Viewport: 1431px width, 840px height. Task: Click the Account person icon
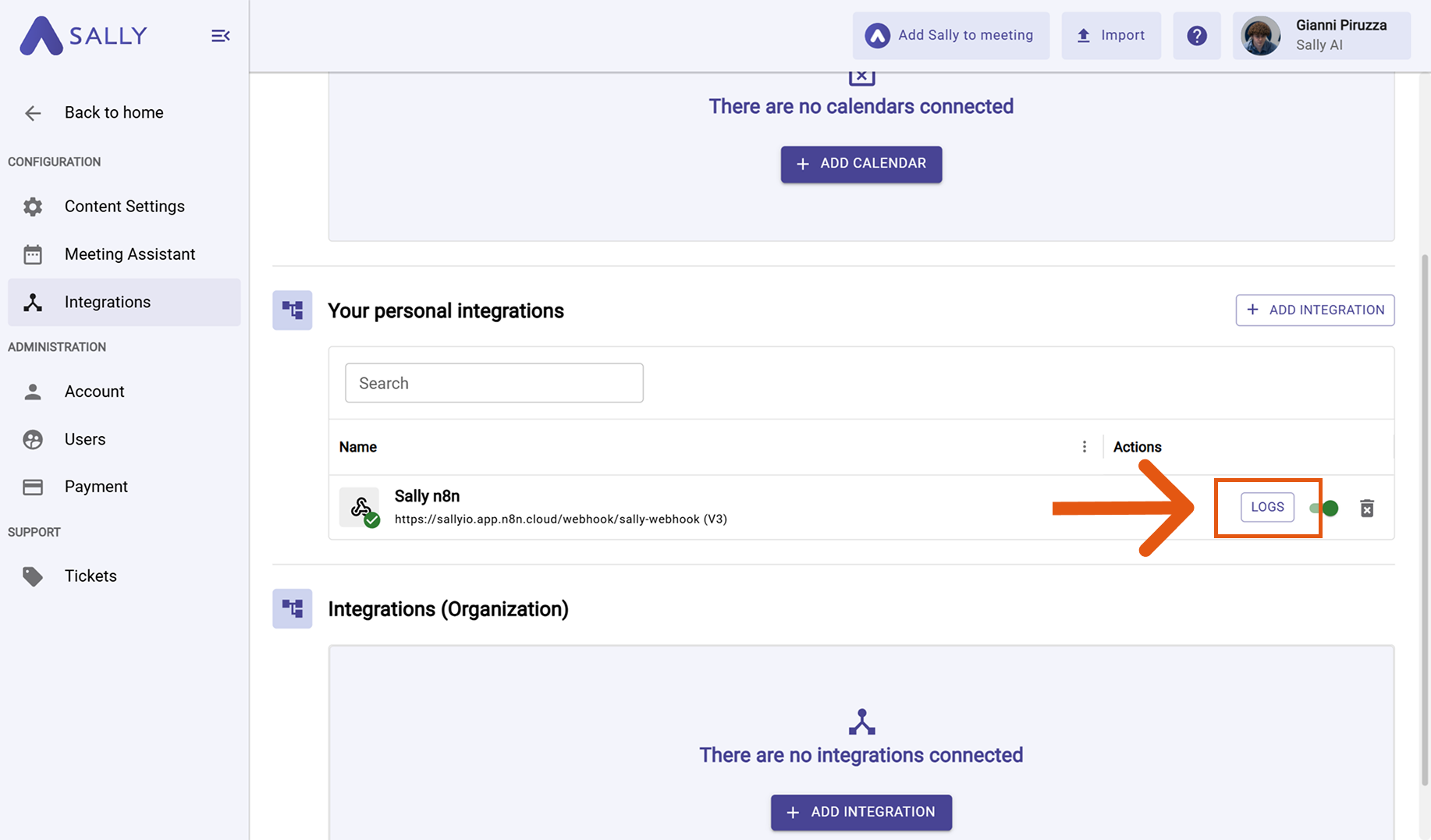pos(33,392)
